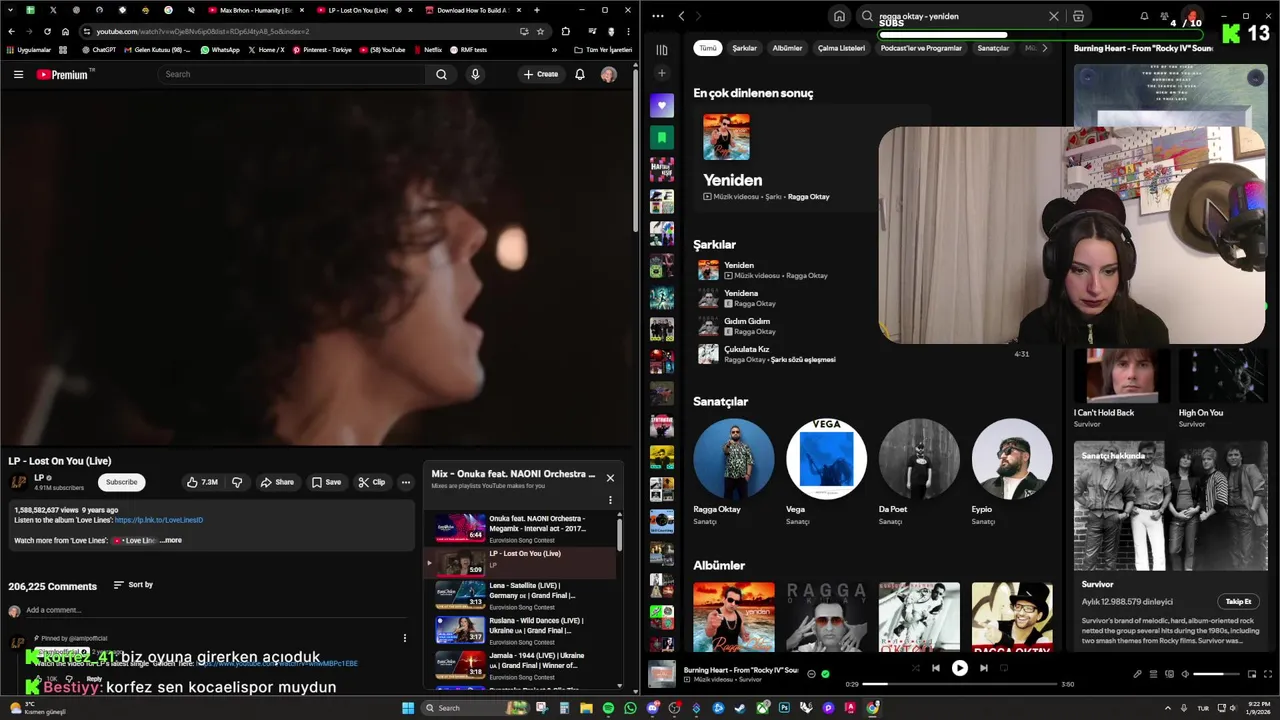
Task: Select the Şarkılar filter chip
Action: pos(745,48)
